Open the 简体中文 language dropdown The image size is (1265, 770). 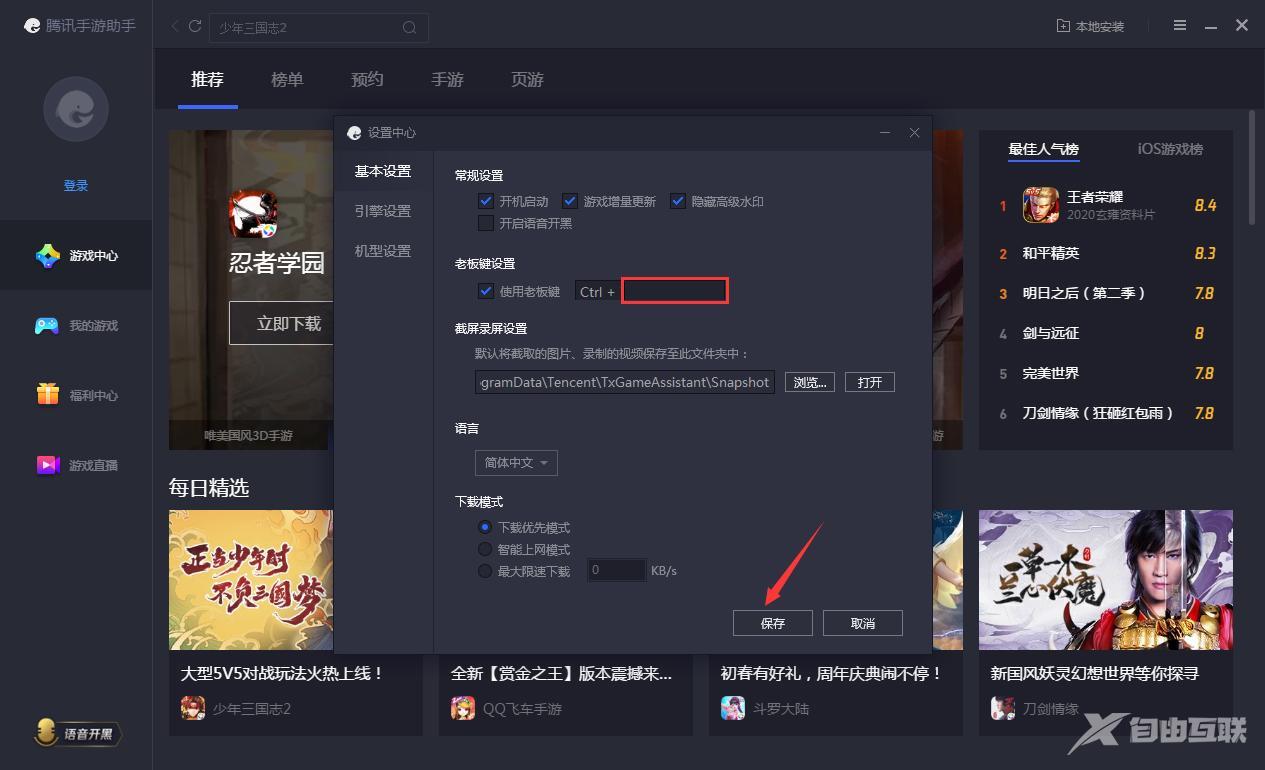(516, 463)
